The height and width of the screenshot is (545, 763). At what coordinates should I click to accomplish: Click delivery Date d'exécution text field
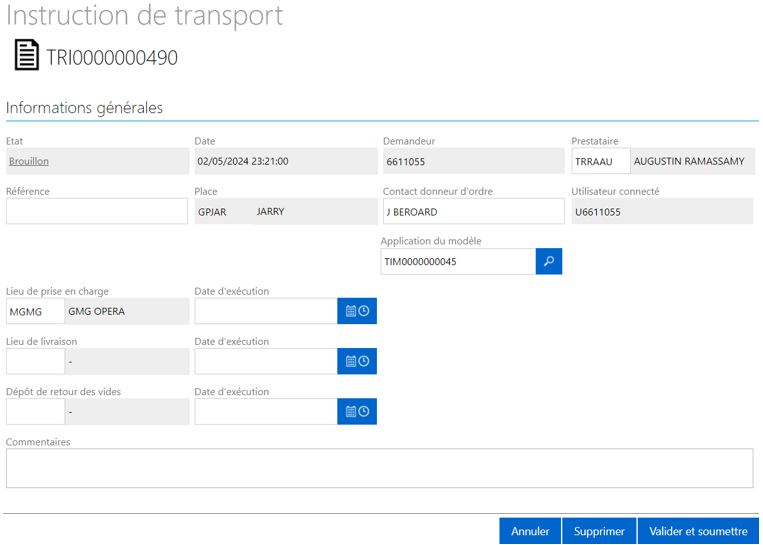click(266, 361)
